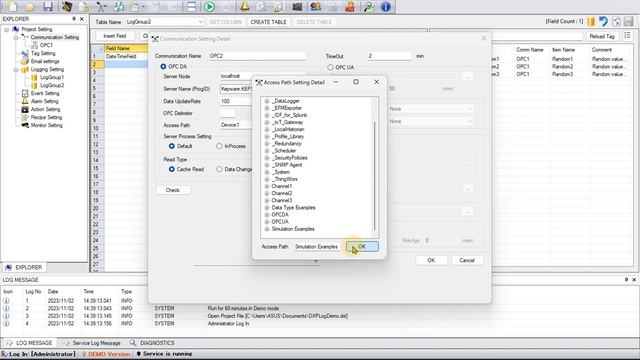Select the OPC UA radio button
Image resolution: width=640 pixels, height=360 pixels.
[330, 67]
